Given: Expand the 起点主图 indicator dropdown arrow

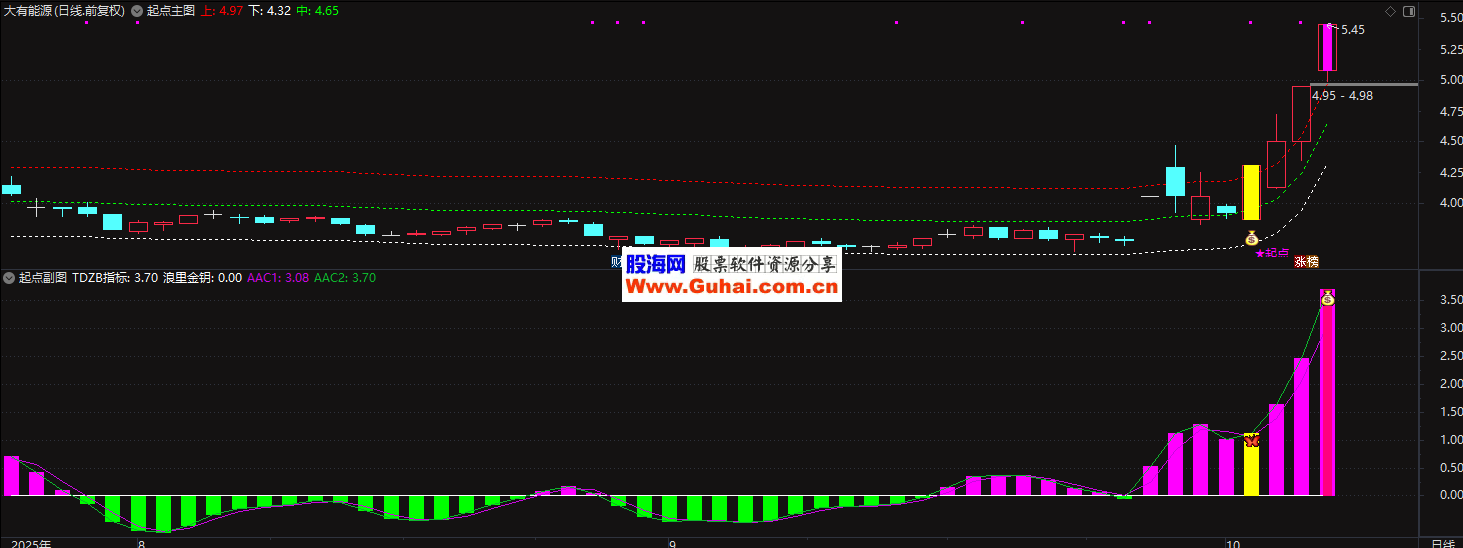Looking at the screenshot, I should pyautogui.click(x=137, y=11).
